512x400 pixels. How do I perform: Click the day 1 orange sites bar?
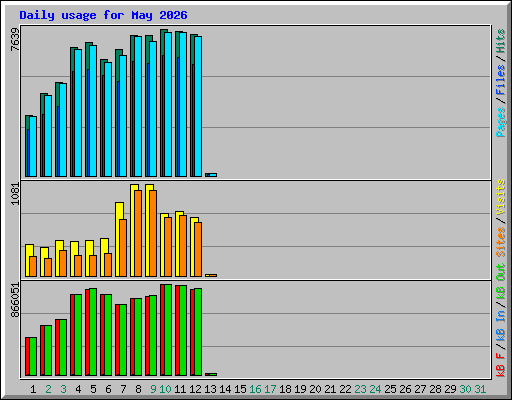(x=33, y=266)
